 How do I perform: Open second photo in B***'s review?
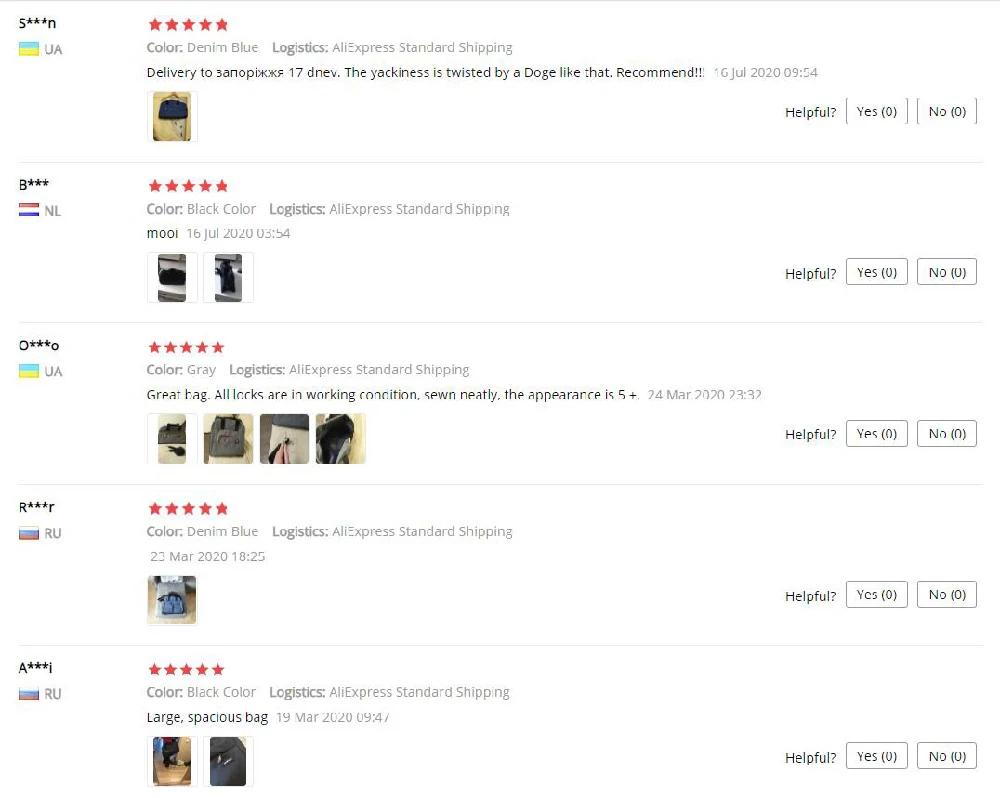click(228, 277)
